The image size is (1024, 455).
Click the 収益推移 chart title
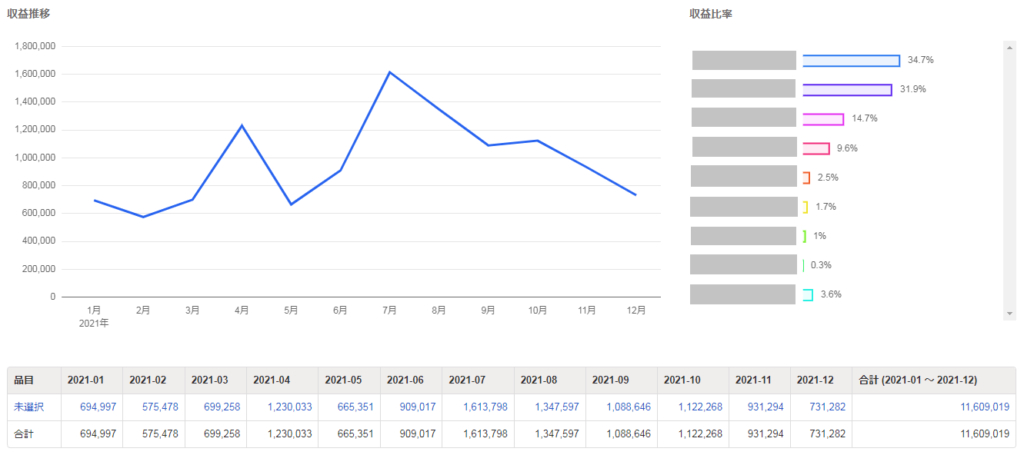click(x=29, y=13)
